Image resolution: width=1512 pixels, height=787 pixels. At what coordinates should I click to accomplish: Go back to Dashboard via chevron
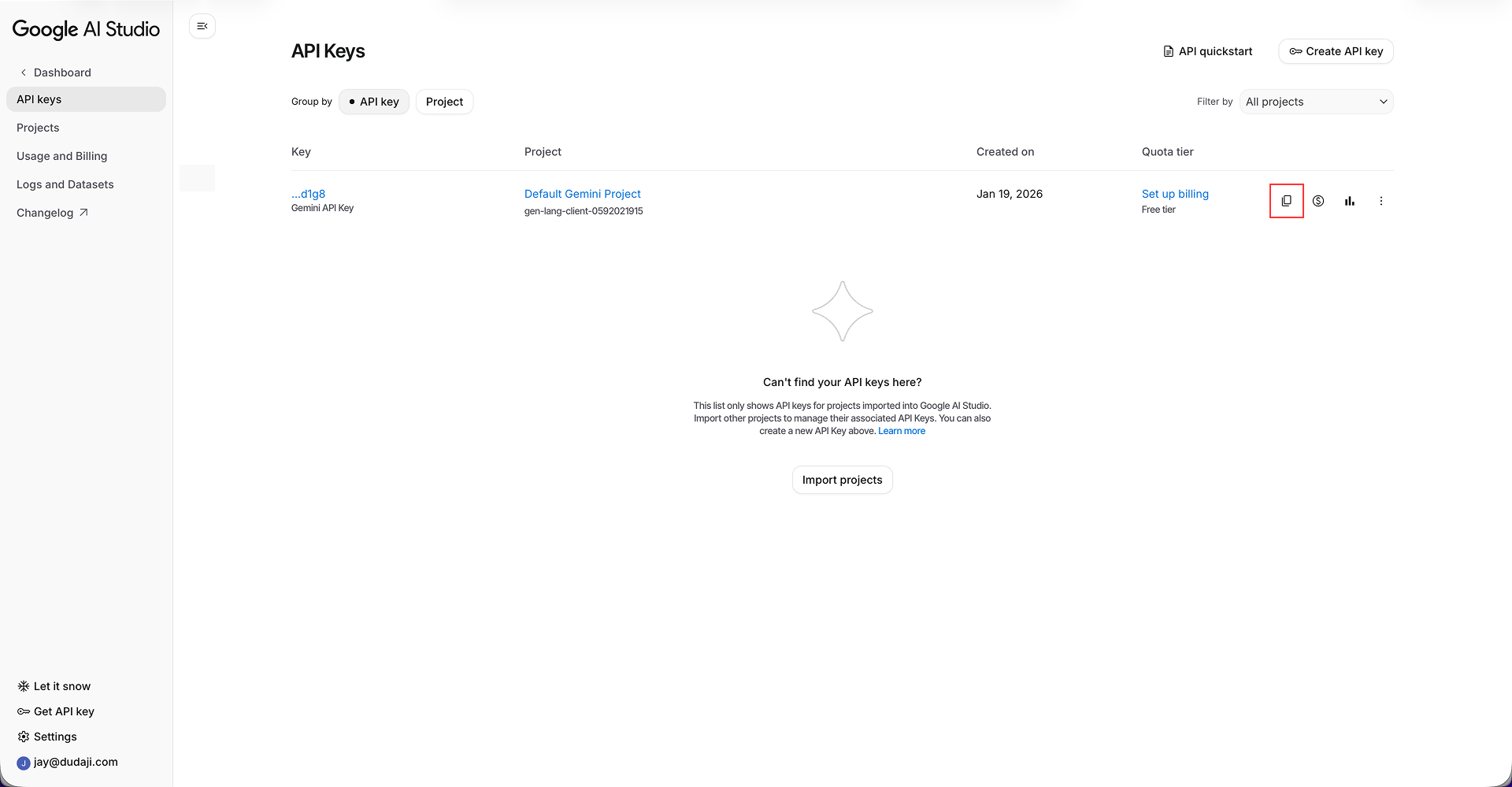(x=24, y=72)
